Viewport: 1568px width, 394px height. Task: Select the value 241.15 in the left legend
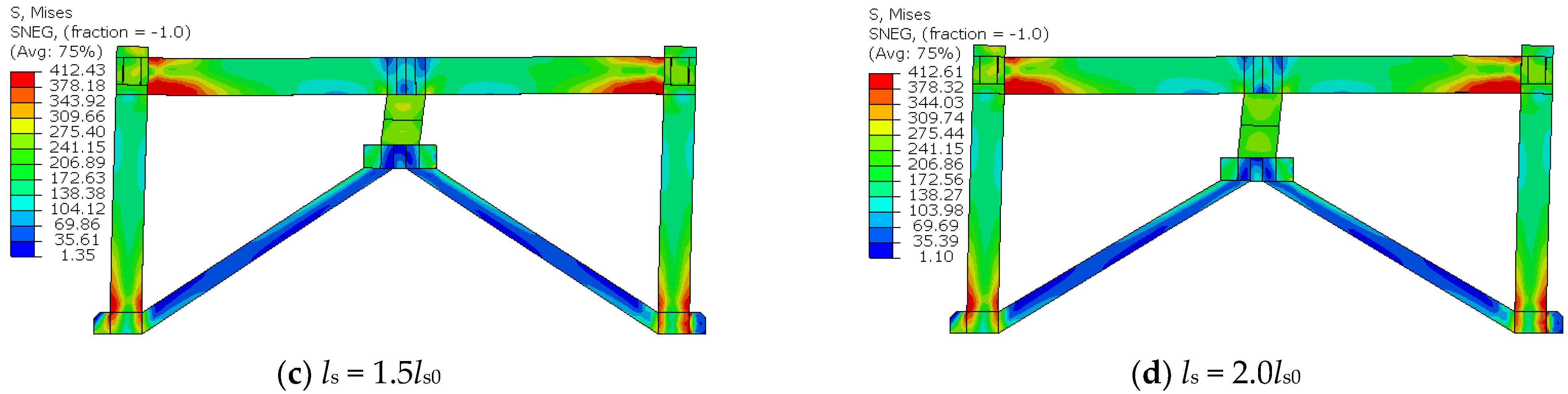[77, 147]
